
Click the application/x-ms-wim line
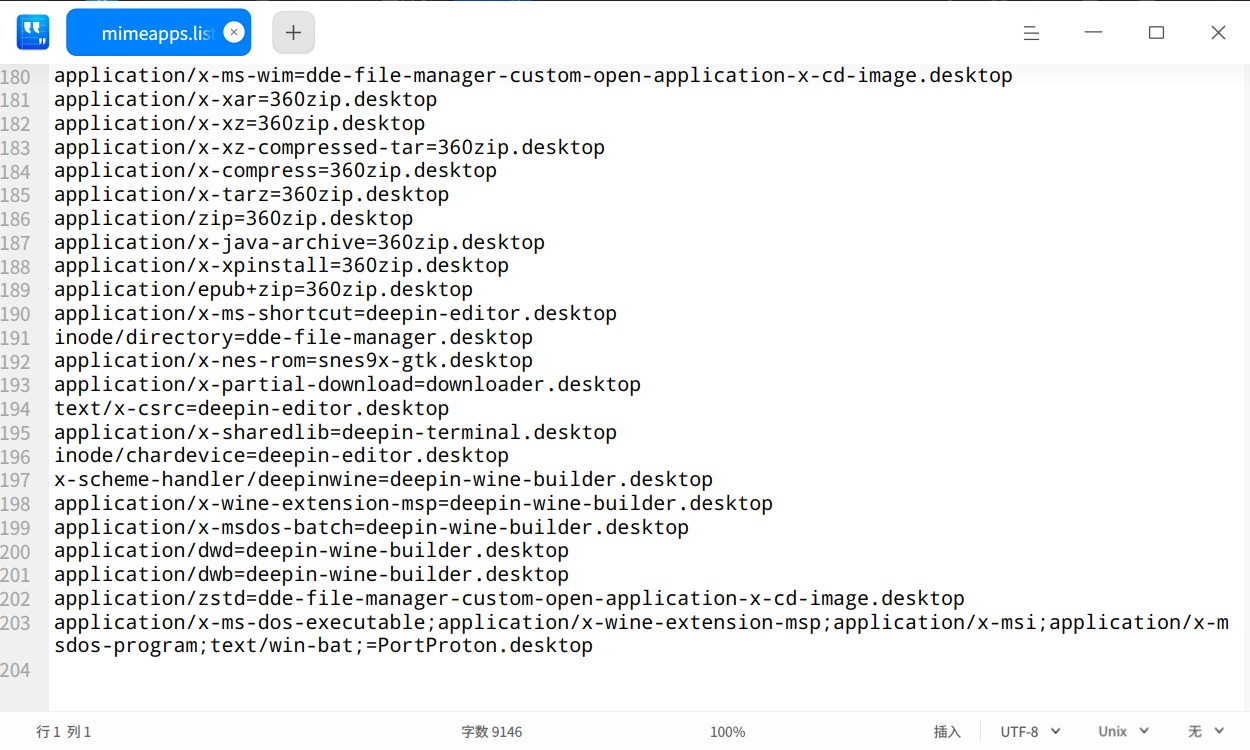(x=533, y=76)
